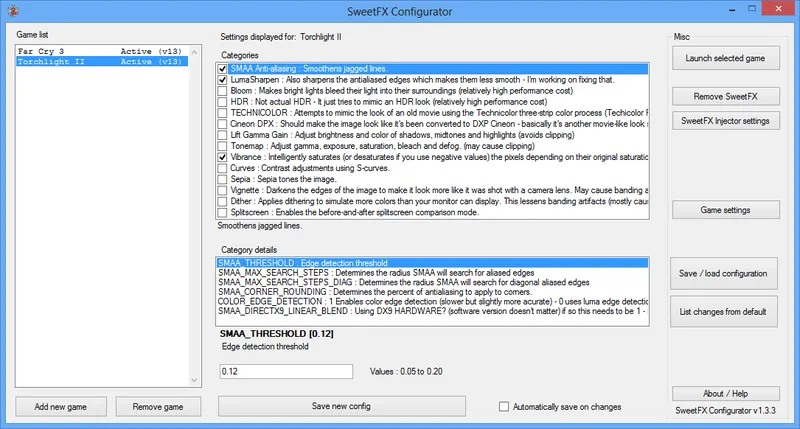This screenshot has height=429, width=800.
Task: Click Remove SweetFX button
Action: tap(726, 96)
